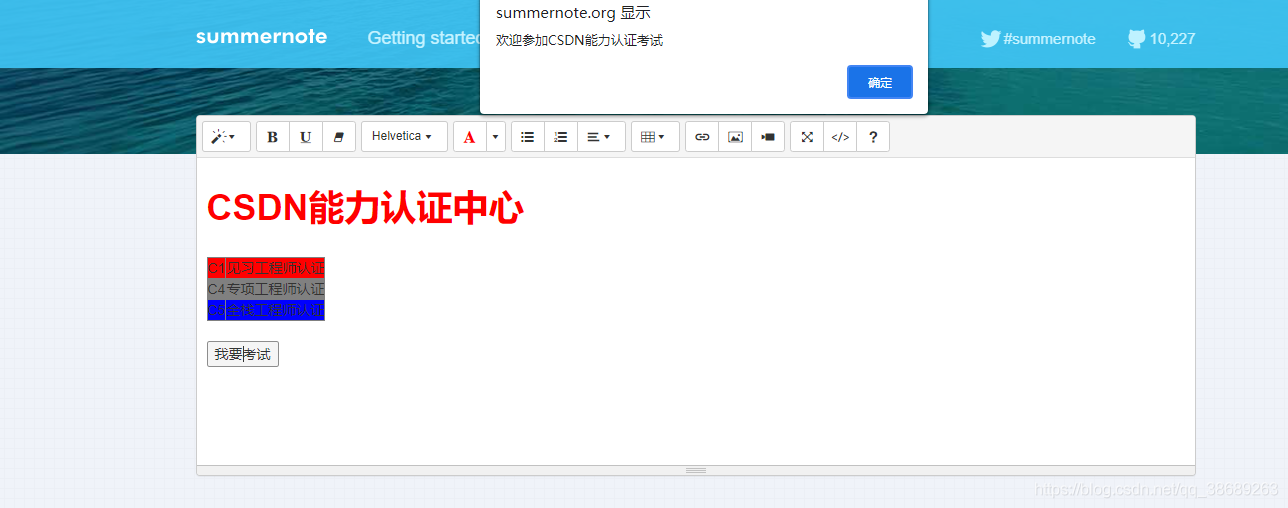Image resolution: width=1288 pixels, height=508 pixels.
Task: Open the paragraph alignment dropdown
Action: (x=601, y=137)
